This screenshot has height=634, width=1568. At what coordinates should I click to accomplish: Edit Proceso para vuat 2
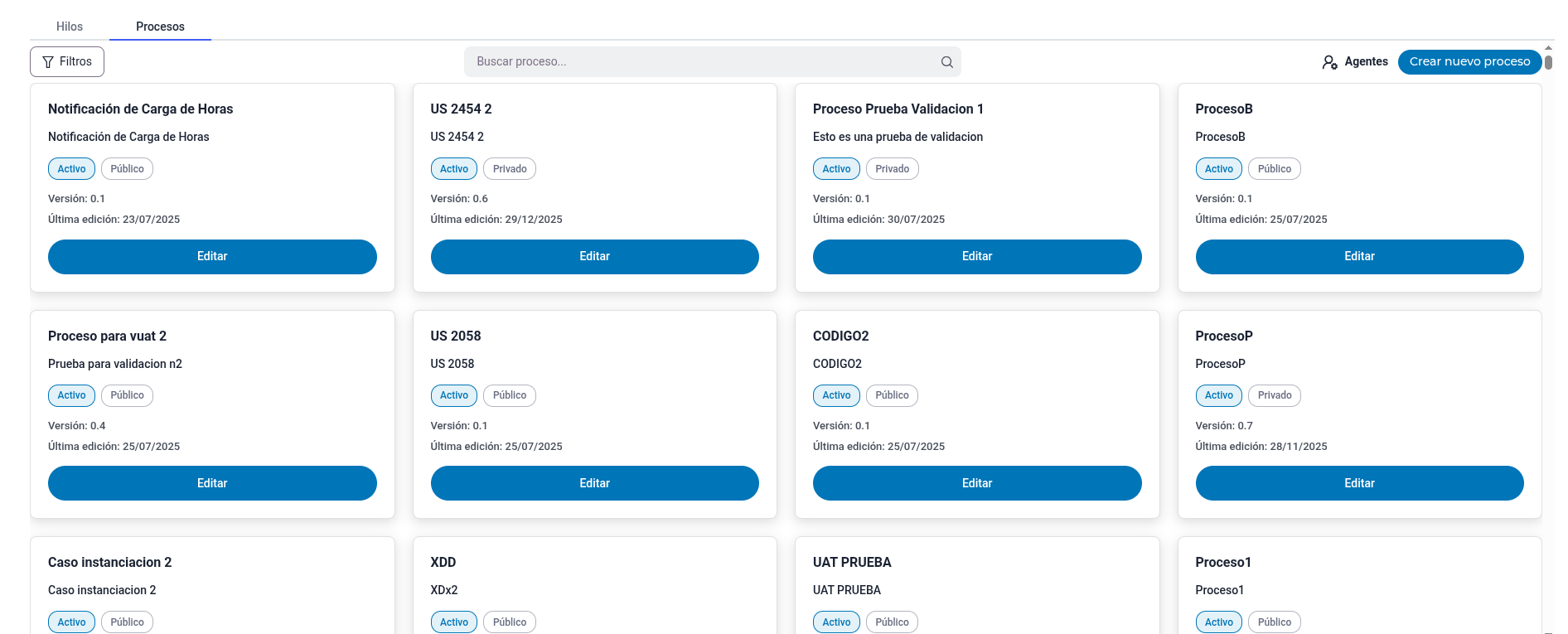click(x=212, y=483)
